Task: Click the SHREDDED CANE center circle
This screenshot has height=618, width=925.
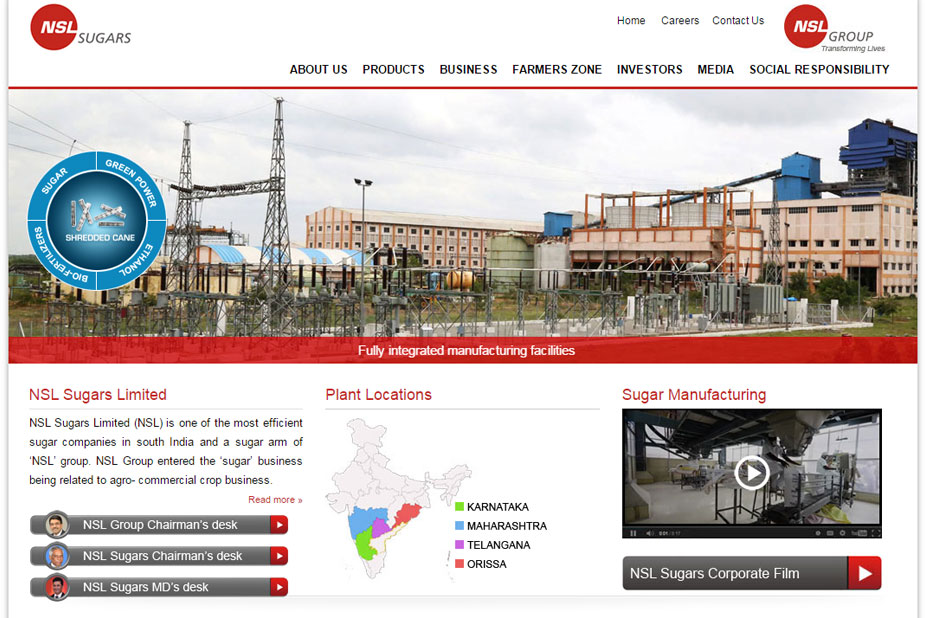Action: pyautogui.click(x=97, y=221)
